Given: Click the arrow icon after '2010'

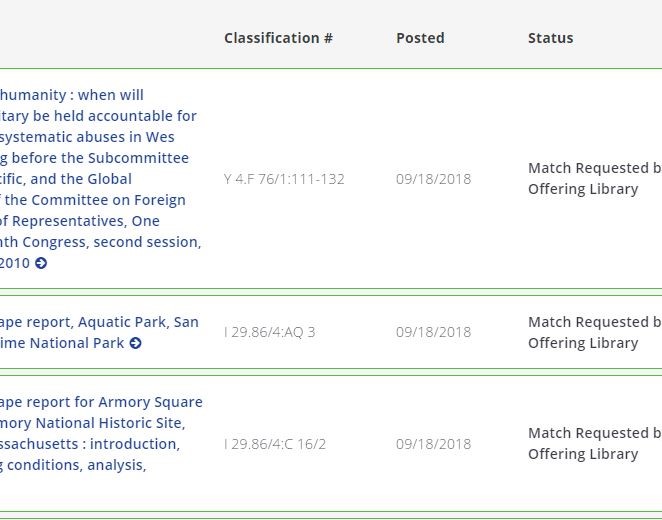Looking at the screenshot, I should tap(41, 263).
